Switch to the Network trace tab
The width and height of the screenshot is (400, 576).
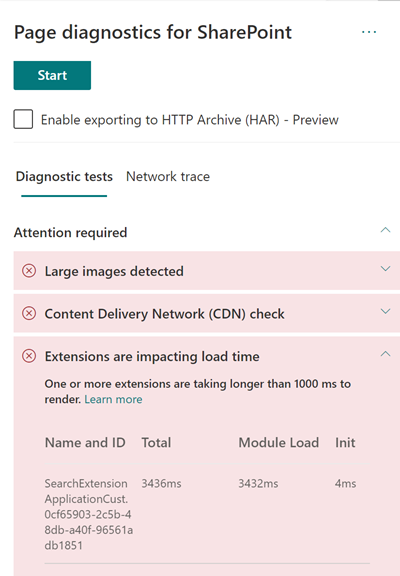pyautogui.click(x=168, y=177)
